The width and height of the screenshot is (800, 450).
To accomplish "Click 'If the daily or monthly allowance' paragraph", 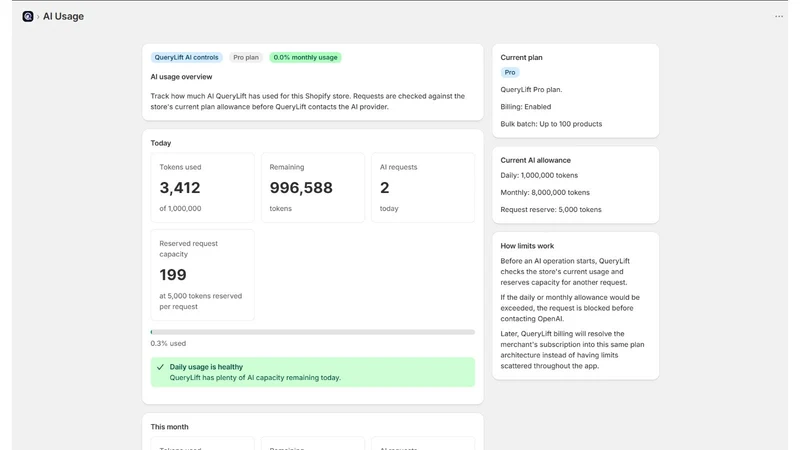I will [x=570, y=308].
